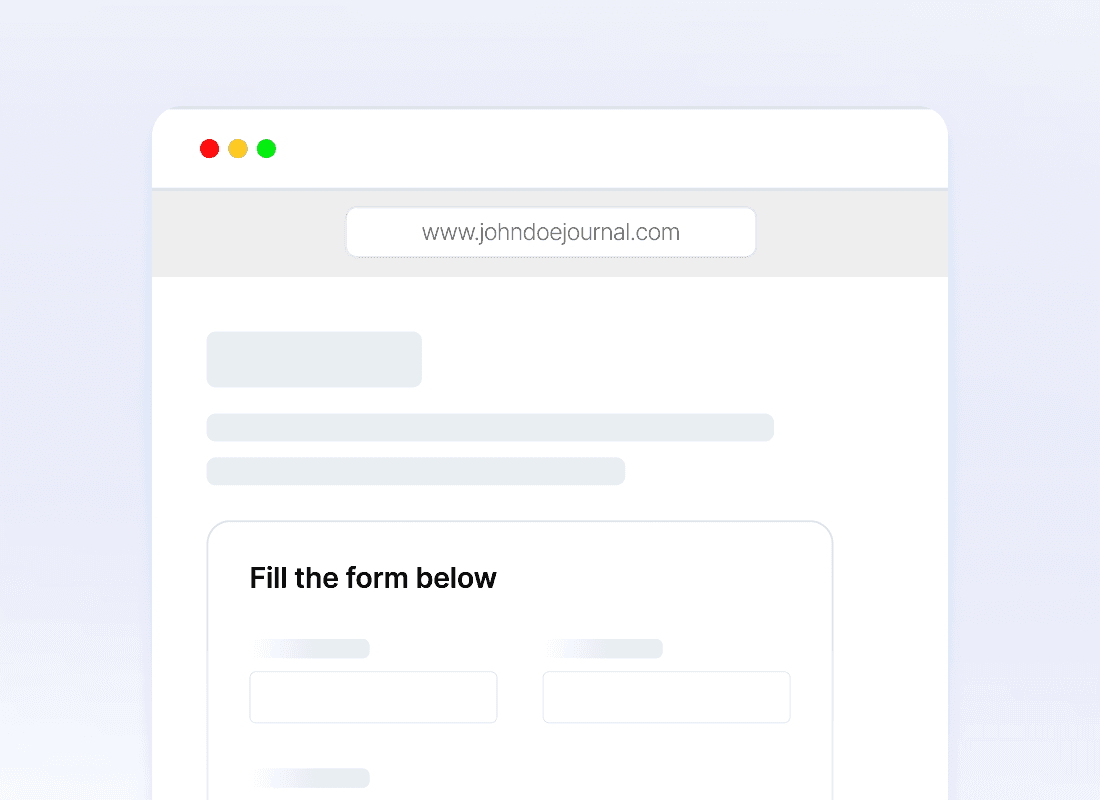Click the lavender backdrop right of the browser window
The height and width of the screenshot is (800, 1100).
(x=1025, y=450)
